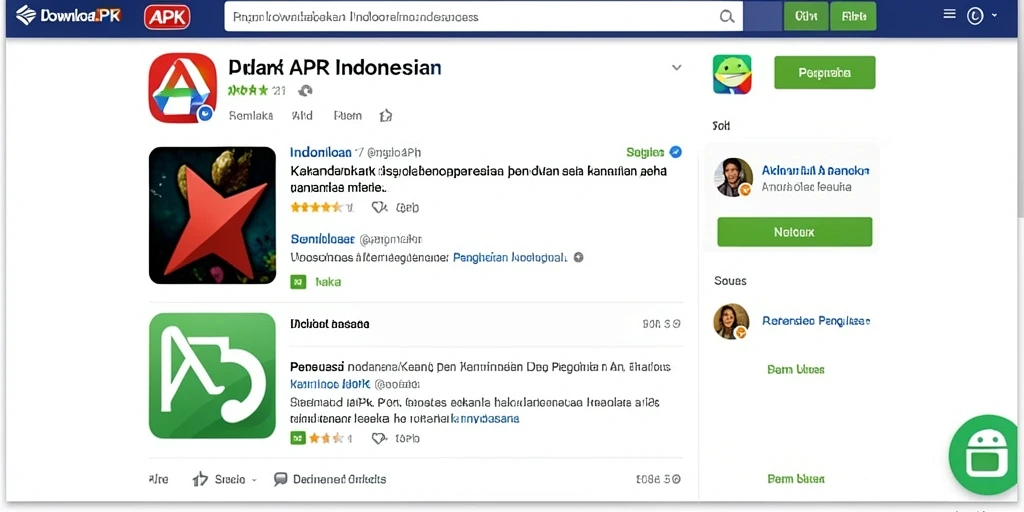Click the small green icon beside Naka
The width and height of the screenshot is (1024, 512).
[x=298, y=281]
